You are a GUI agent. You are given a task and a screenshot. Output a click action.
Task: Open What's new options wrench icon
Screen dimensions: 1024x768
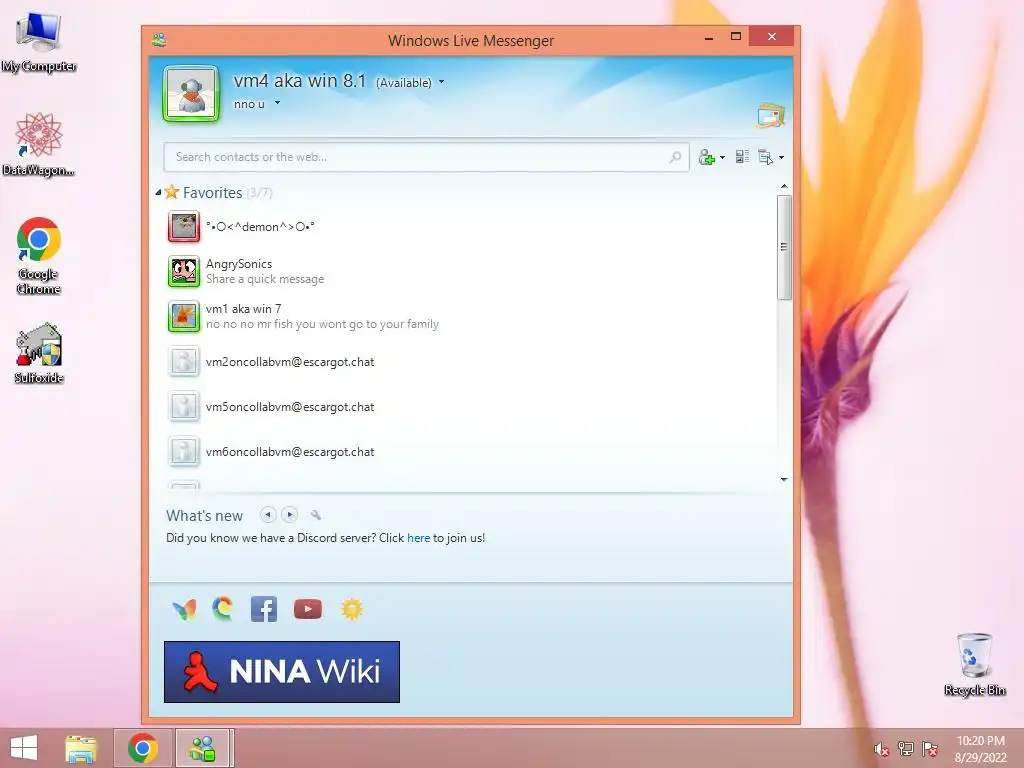315,515
